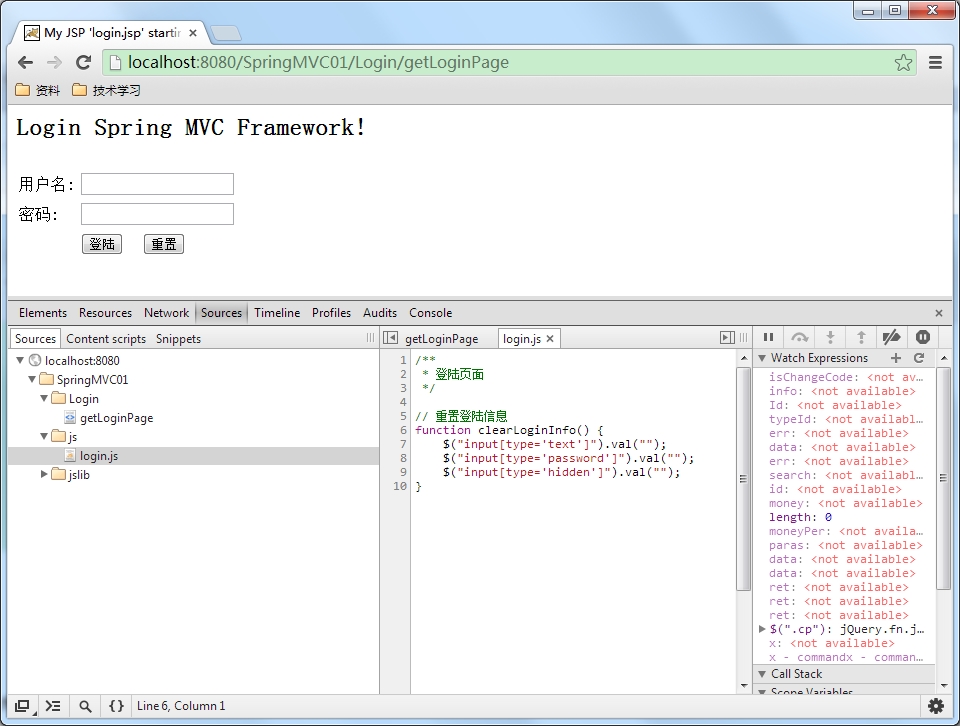Expand the jslib folder
960x726 pixels.
pyautogui.click(x=44, y=474)
